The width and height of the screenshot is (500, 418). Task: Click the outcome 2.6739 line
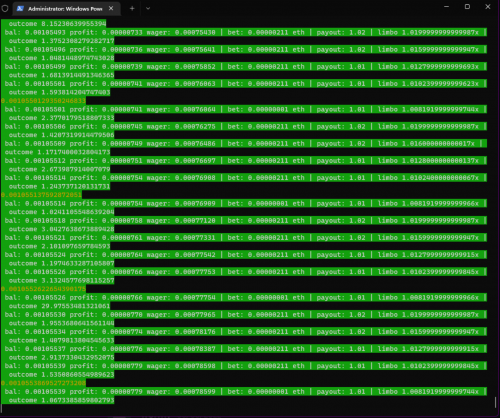coord(59,169)
